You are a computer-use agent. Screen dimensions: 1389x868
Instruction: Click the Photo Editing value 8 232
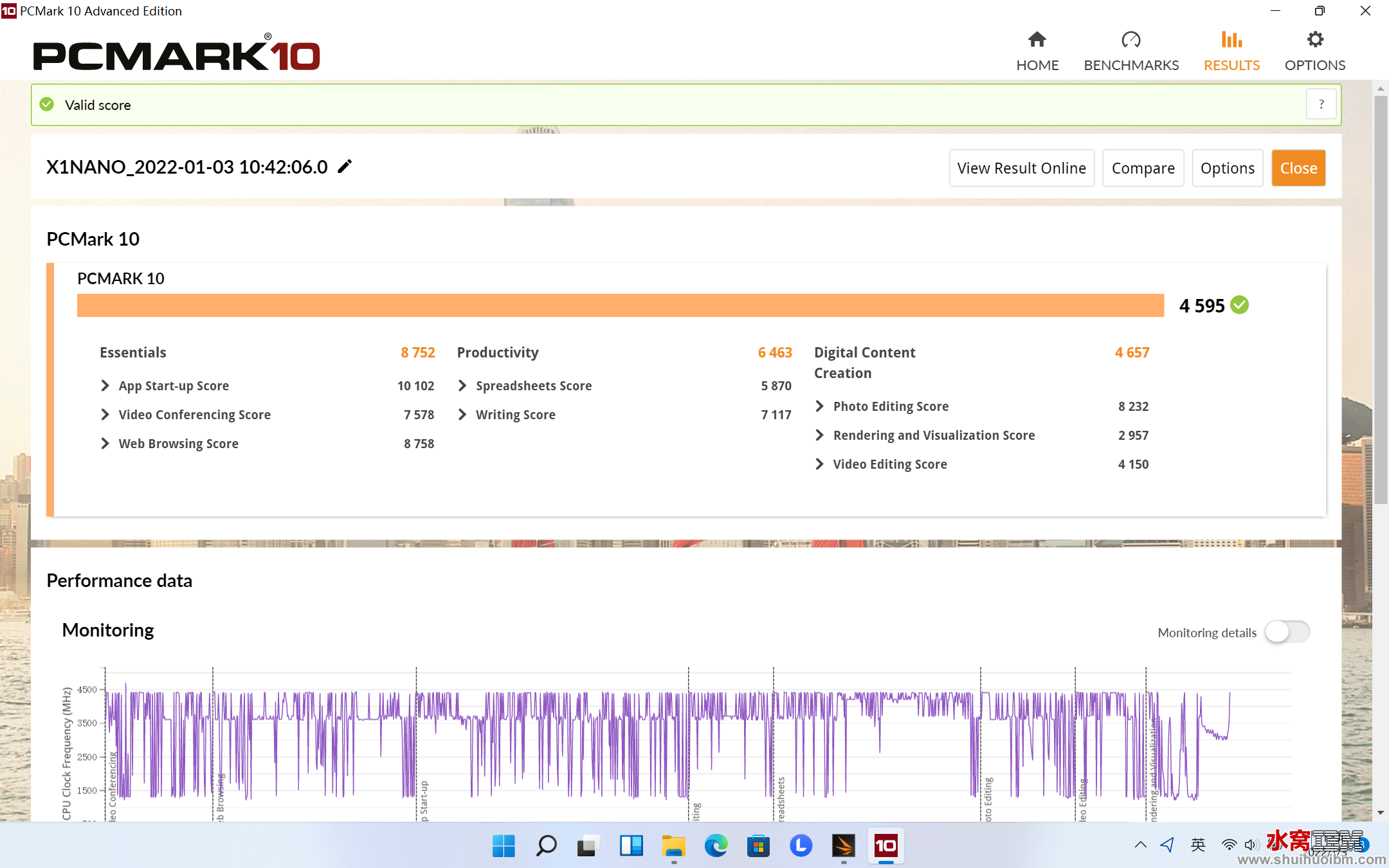pyautogui.click(x=1133, y=406)
